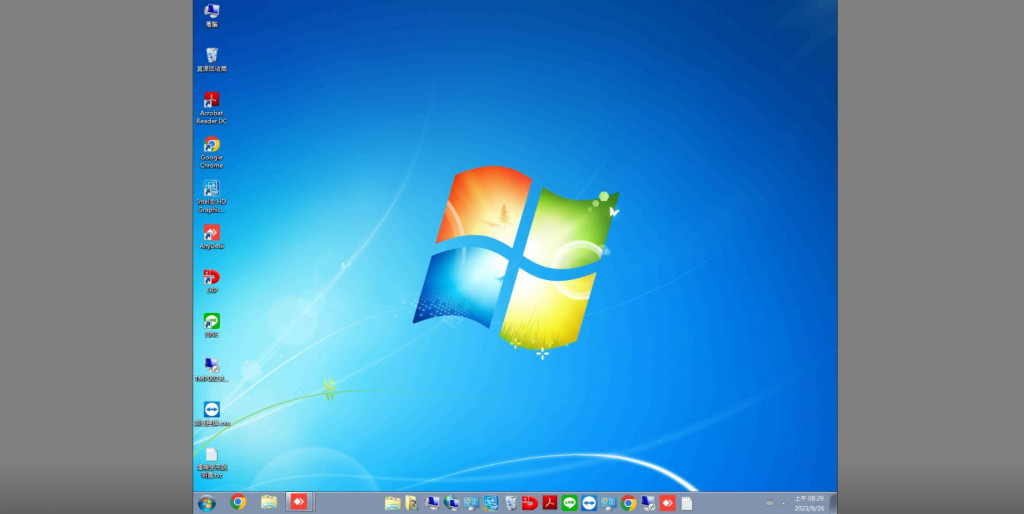Select the TeamViewer desktop icon
Viewport: 1024px width, 514px height.
point(212,414)
